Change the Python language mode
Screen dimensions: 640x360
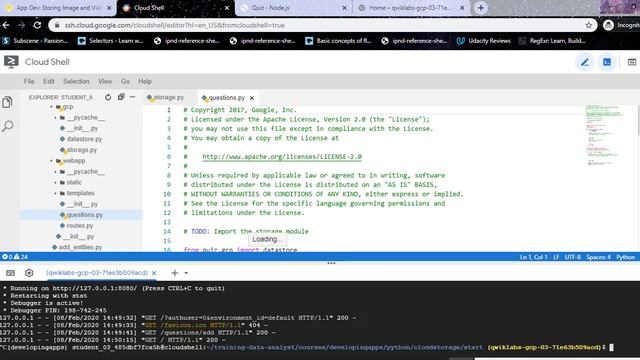coord(625,257)
